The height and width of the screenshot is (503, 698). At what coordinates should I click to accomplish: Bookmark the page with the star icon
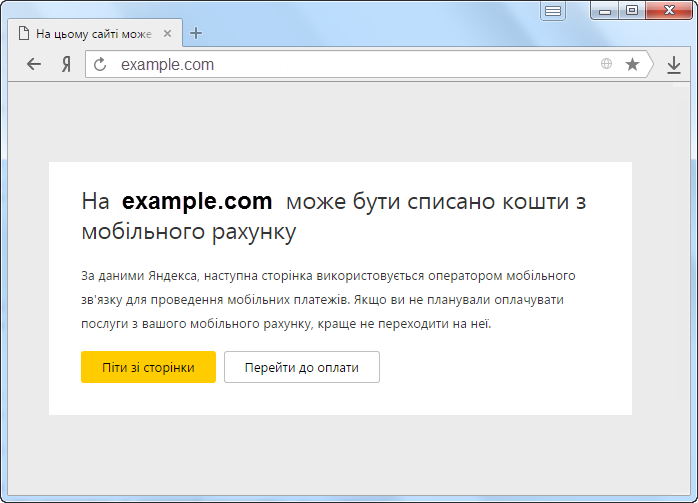click(632, 65)
